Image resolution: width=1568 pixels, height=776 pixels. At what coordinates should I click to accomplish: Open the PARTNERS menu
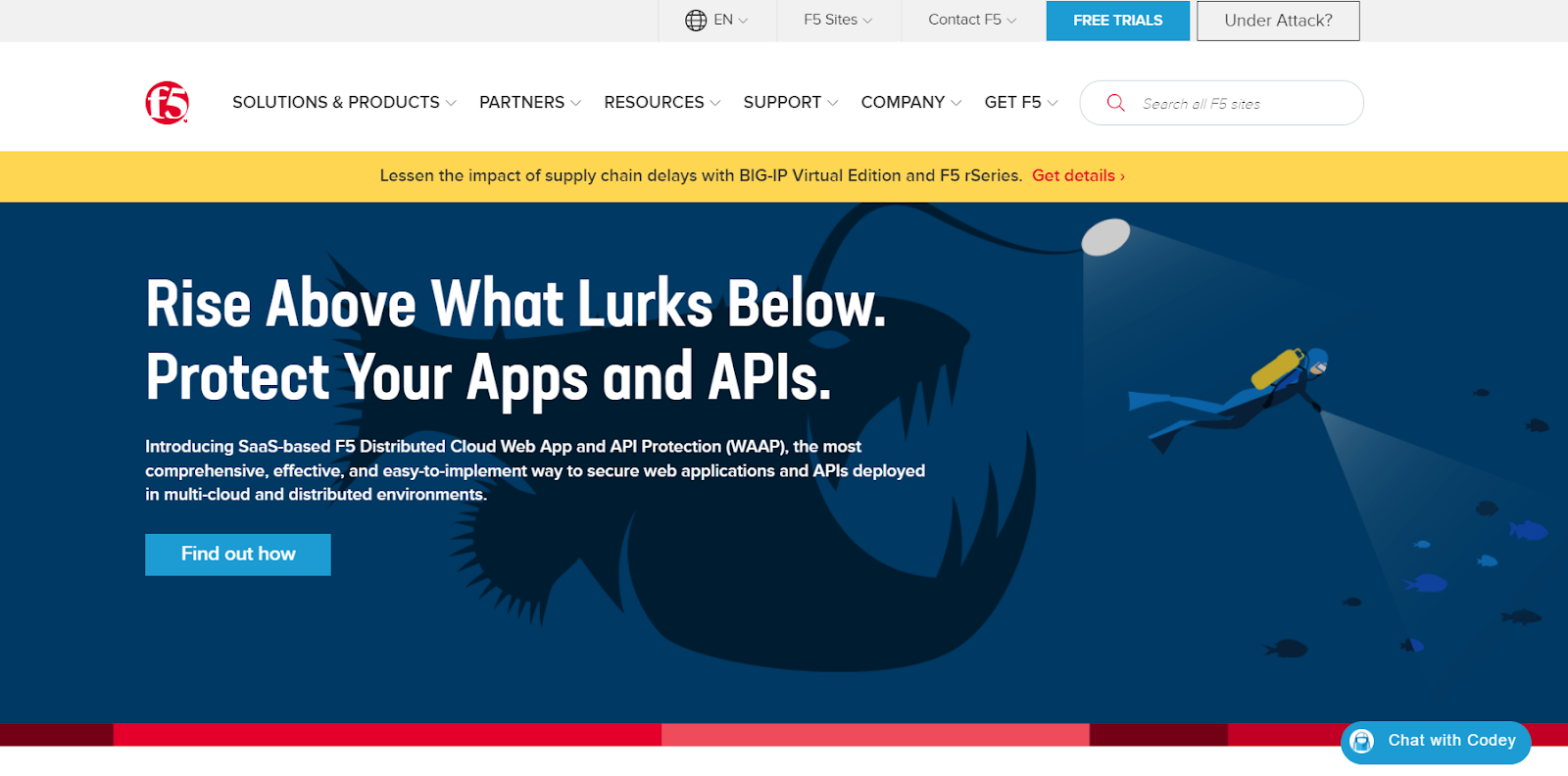point(521,103)
